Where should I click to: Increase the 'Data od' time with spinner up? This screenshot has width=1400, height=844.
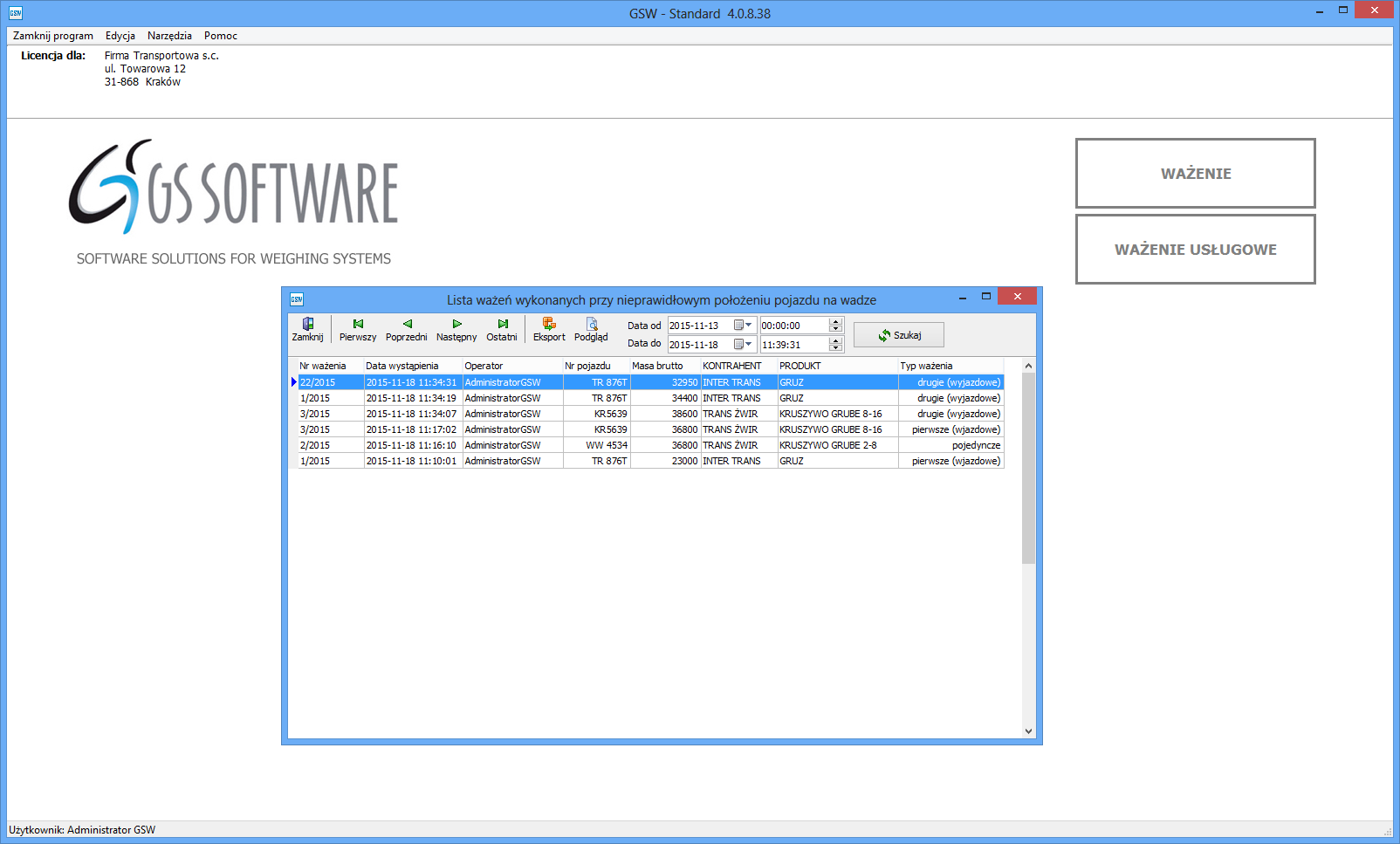[835, 322]
